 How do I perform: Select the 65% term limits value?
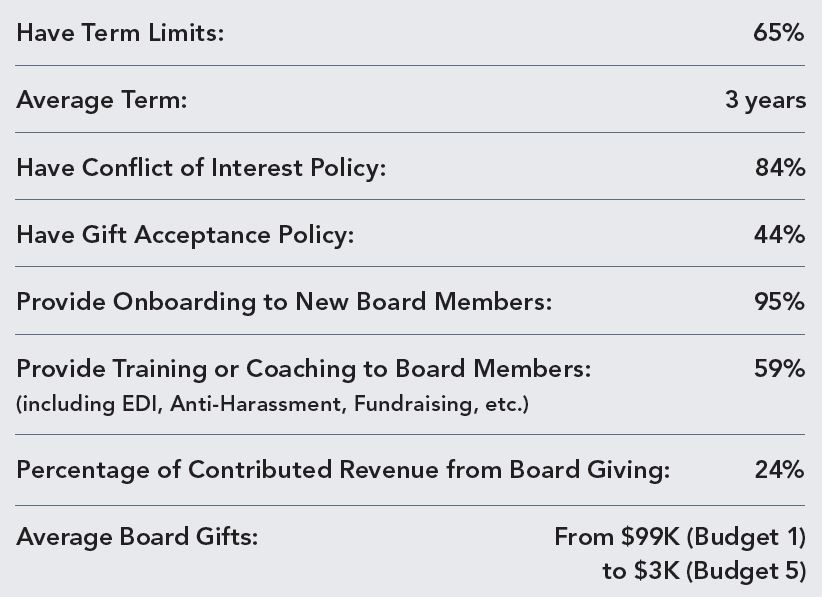pyautogui.click(x=778, y=33)
